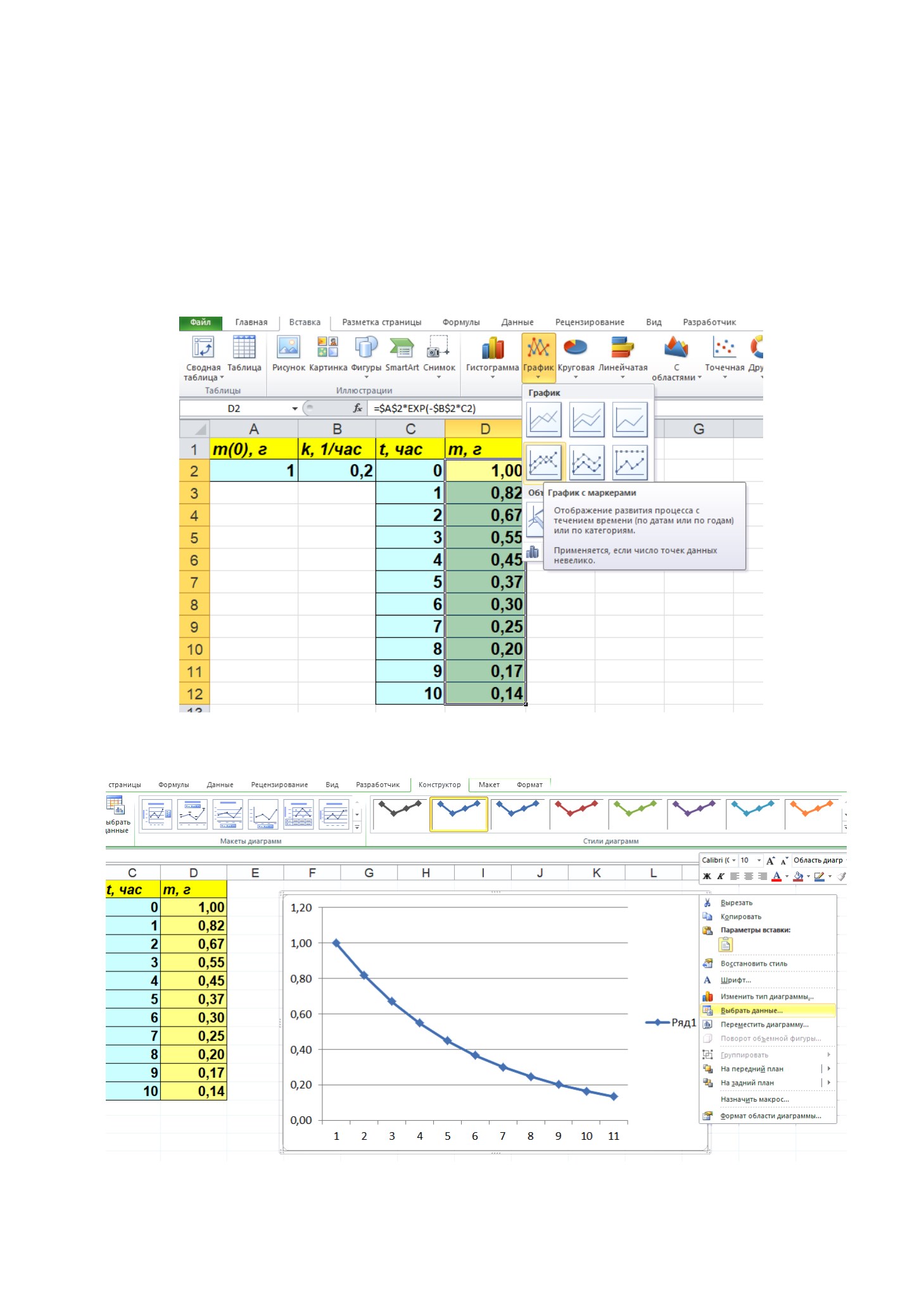The width and height of the screenshot is (924, 1307).
Task: Click the insert function fx button
Action: click(358, 408)
